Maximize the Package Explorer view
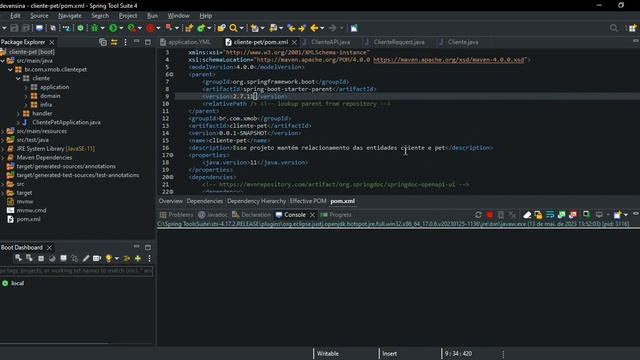Image resolution: width=640 pixels, height=360 pixels. (x=148, y=42)
